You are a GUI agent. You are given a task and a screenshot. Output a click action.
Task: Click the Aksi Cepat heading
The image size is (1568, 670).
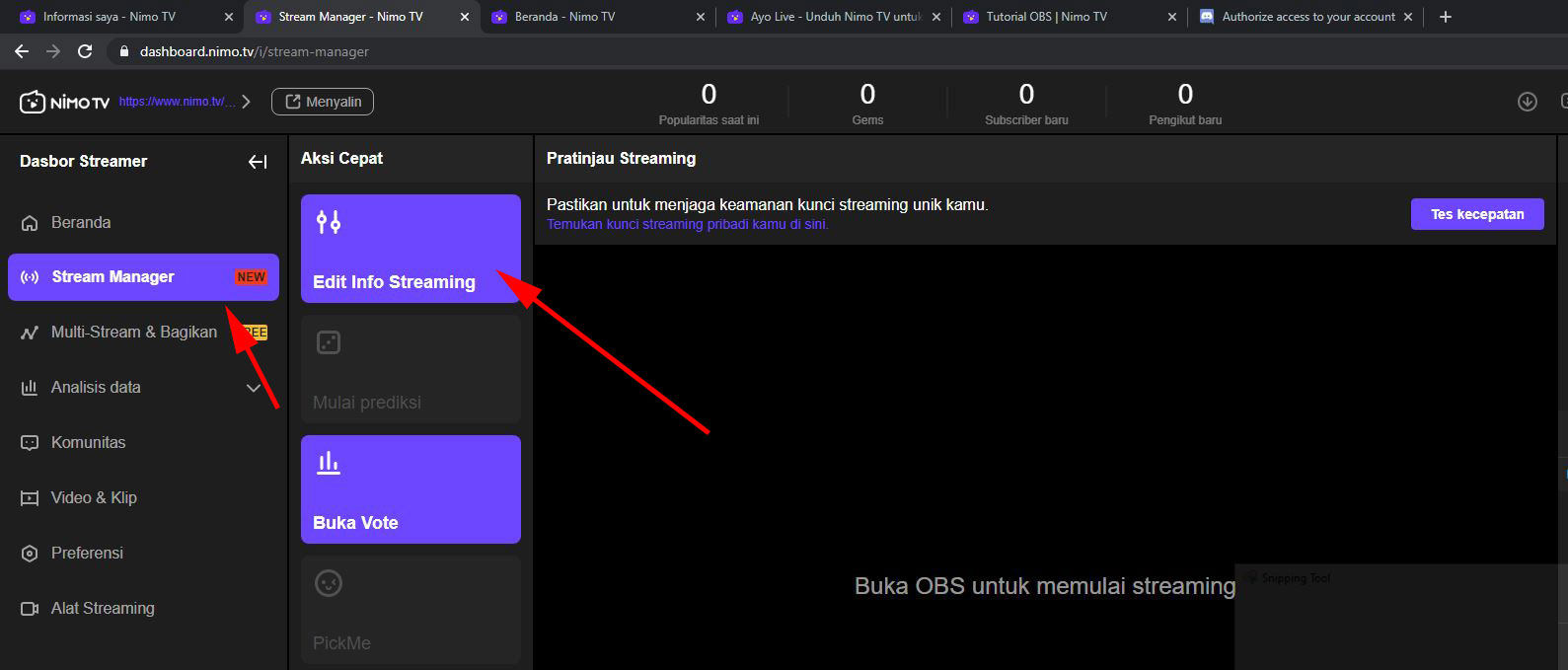(x=341, y=159)
